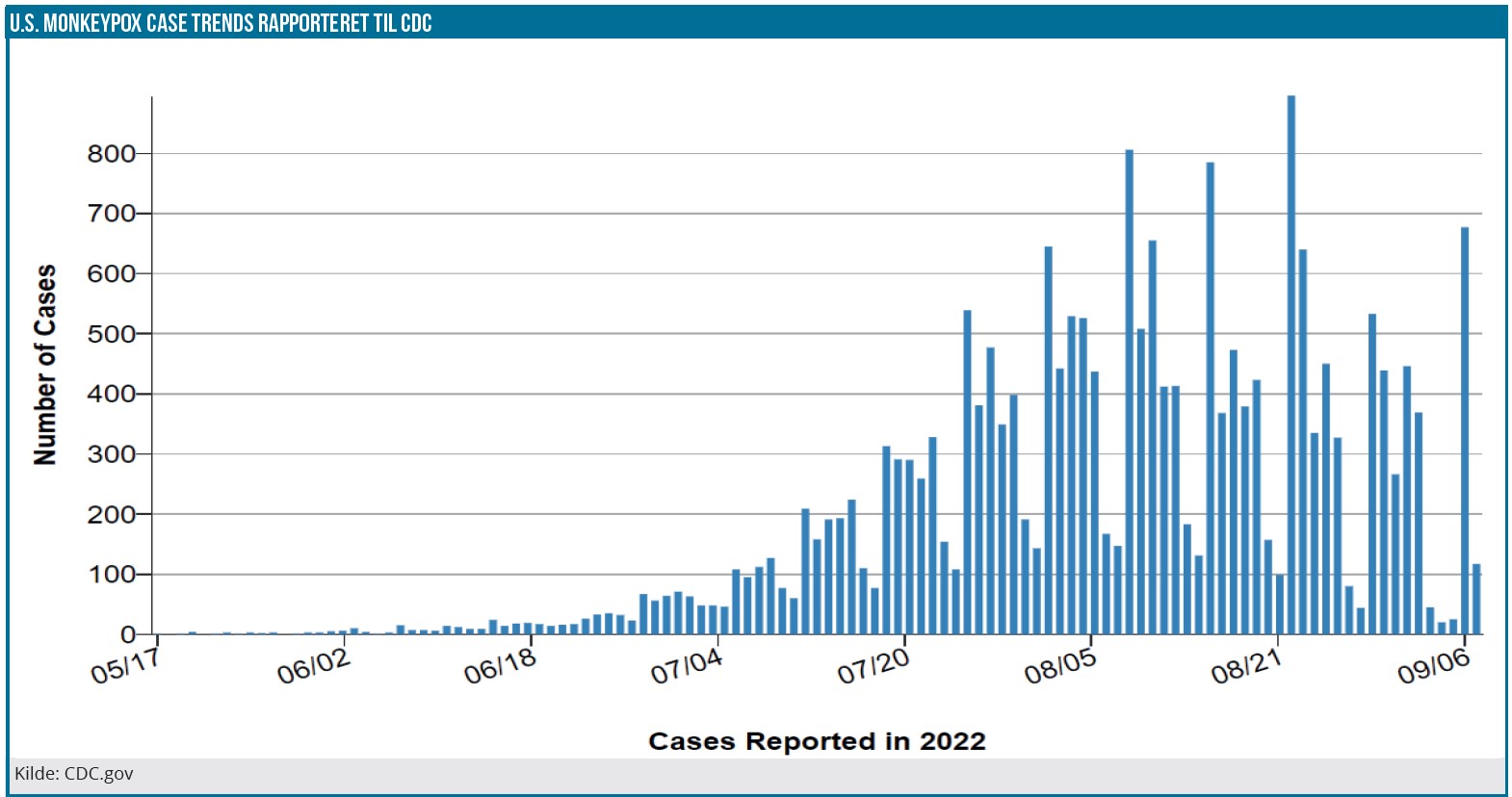Click the 07/20 date label
Image resolution: width=1512 pixels, height=797 pixels.
[x=873, y=666]
